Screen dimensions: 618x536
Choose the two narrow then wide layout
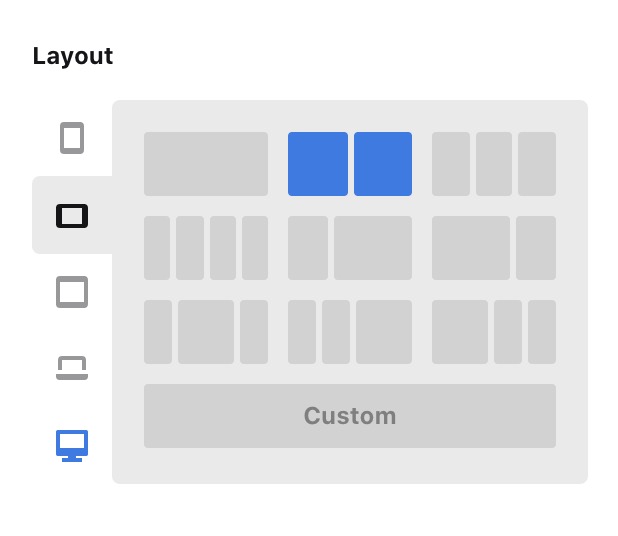tap(350, 332)
